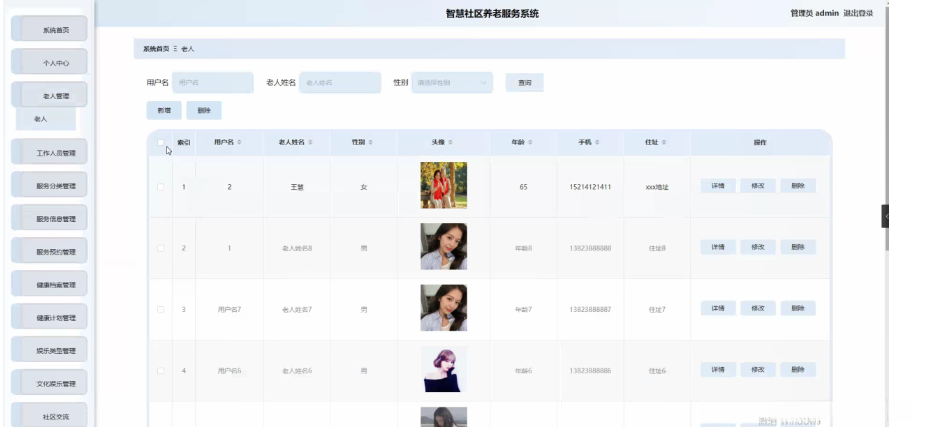Check the row checkbox for 老人姓名6
The image size is (926, 430).
click(x=161, y=371)
